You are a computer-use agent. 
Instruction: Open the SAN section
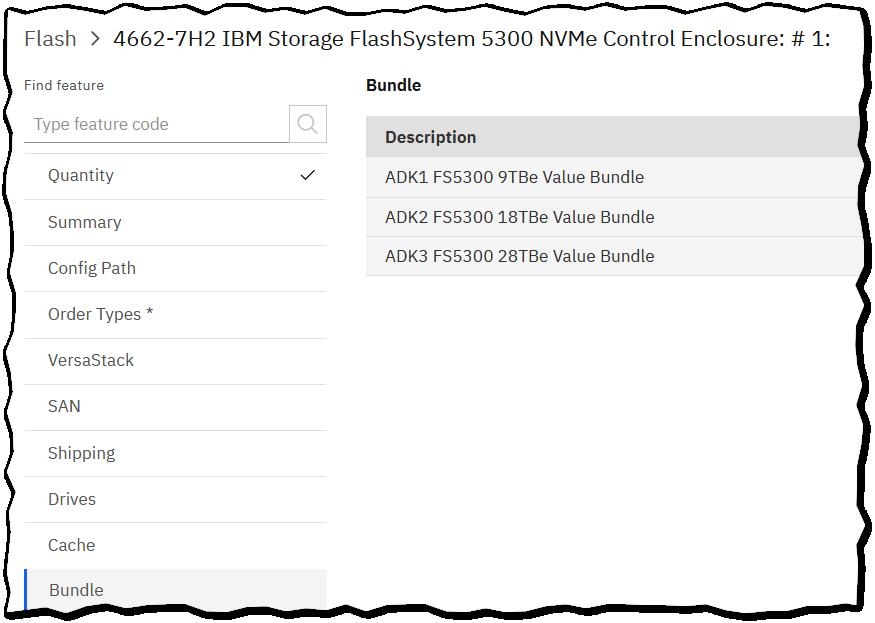pyautogui.click(x=65, y=406)
